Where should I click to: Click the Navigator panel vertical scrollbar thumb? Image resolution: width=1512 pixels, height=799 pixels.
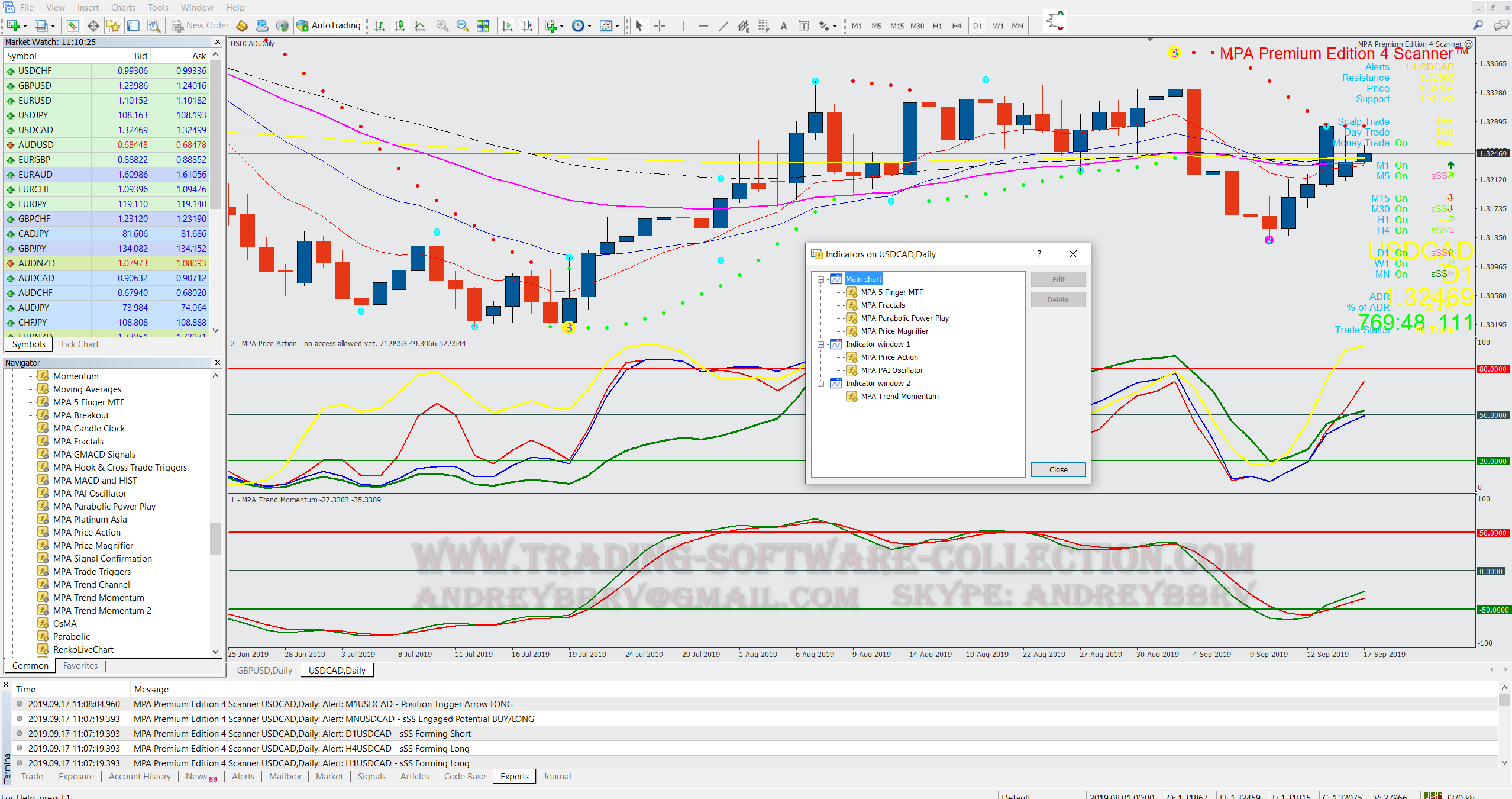215,537
